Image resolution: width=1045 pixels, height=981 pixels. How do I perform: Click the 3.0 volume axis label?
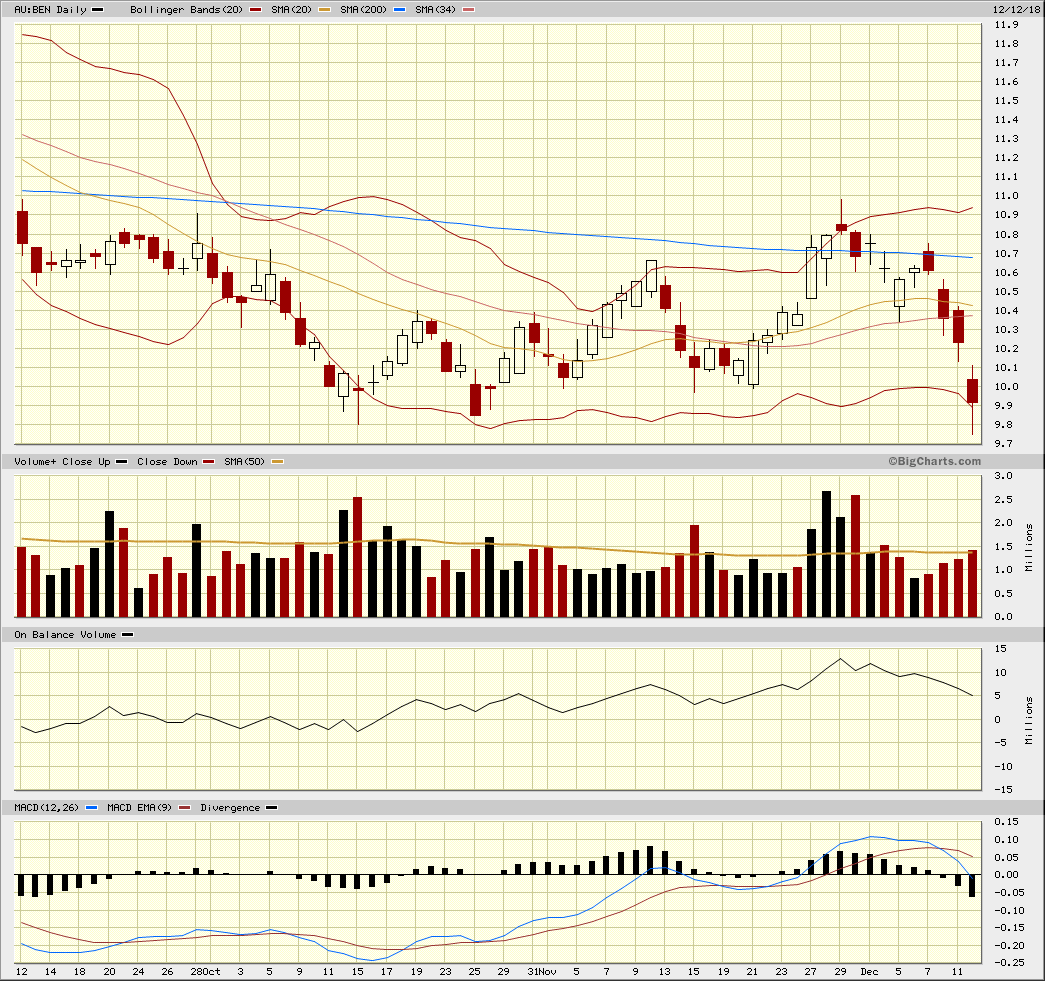tap(1004, 476)
